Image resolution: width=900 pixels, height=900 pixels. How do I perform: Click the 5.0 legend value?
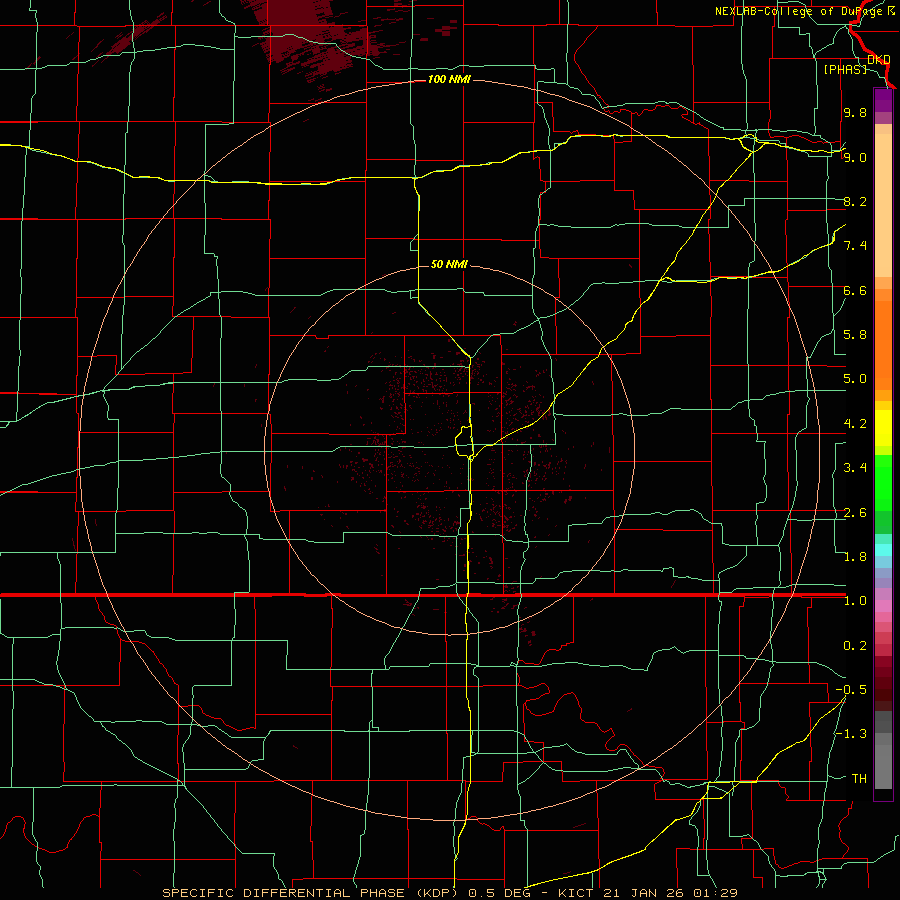click(855, 379)
